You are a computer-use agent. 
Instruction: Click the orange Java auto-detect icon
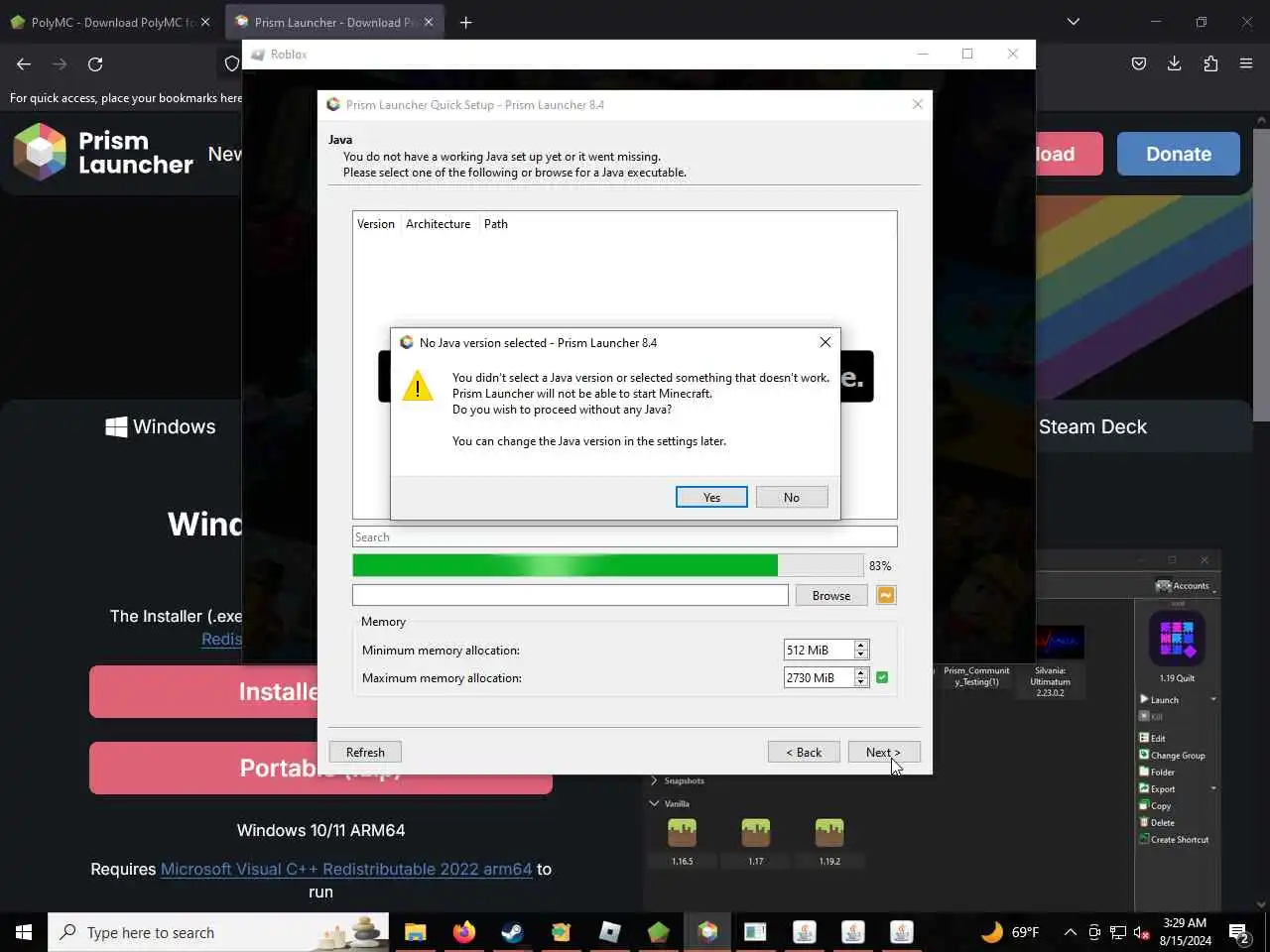click(x=886, y=595)
